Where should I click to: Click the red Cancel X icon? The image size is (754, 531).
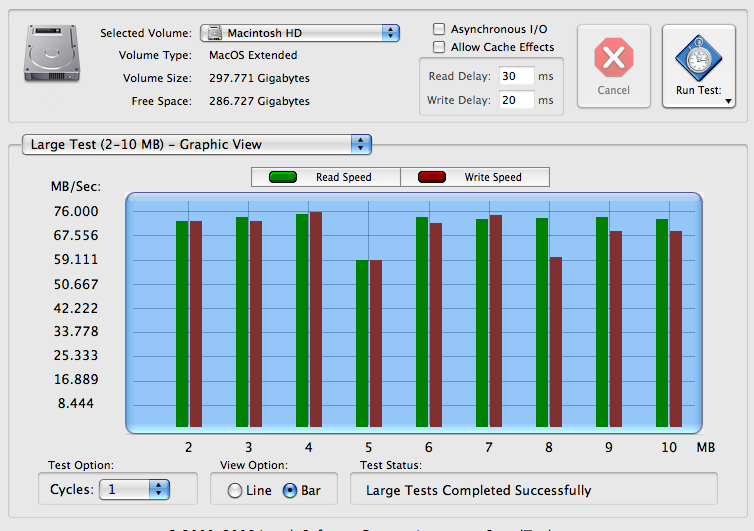click(614, 57)
